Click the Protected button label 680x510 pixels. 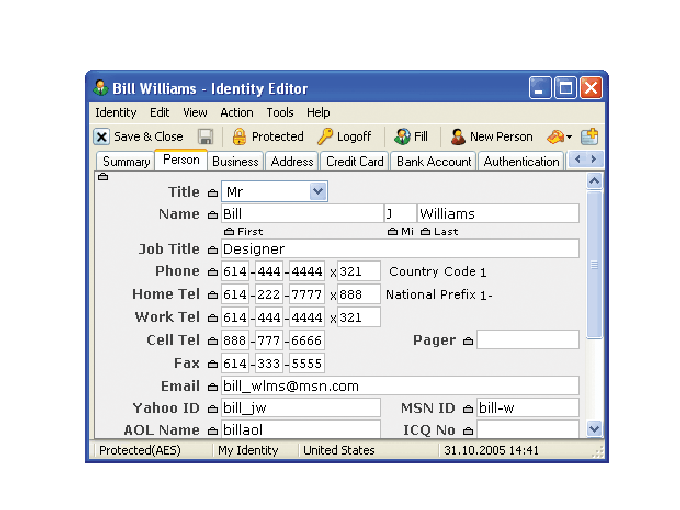pos(278,137)
